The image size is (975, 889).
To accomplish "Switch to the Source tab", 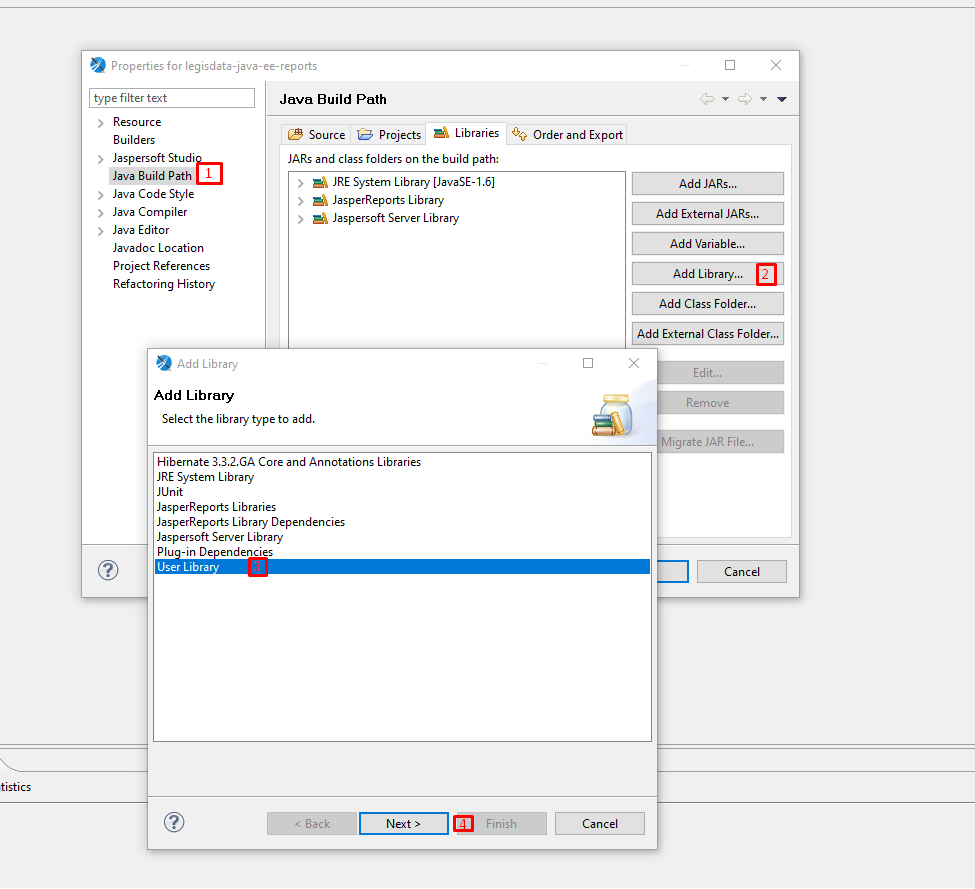I will click(x=316, y=135).
